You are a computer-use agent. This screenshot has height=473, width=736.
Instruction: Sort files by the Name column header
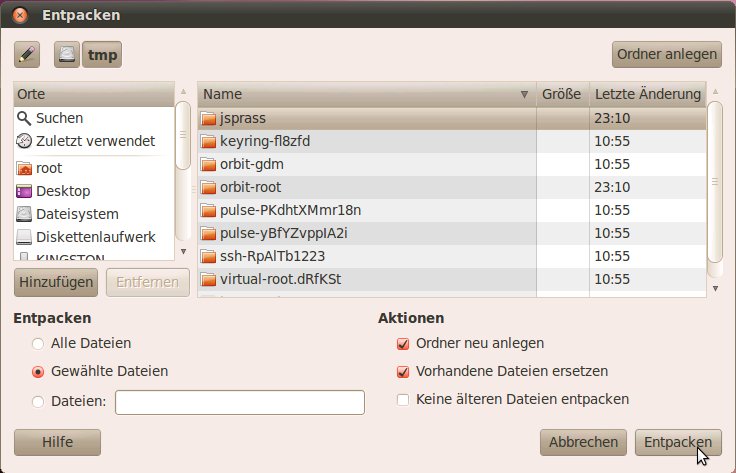click(x=365, y=94)
